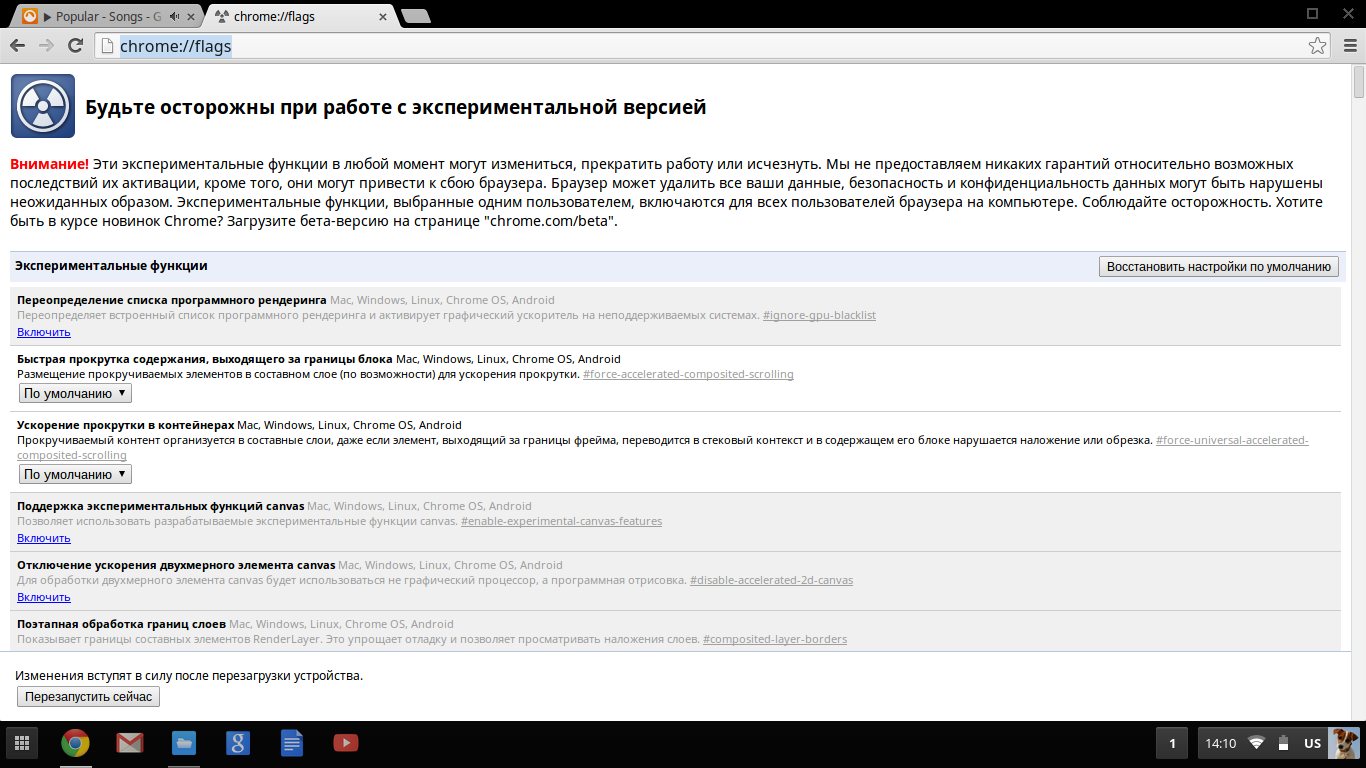Click the Переопределение списка программного рендеринга title
Screen dimensions: 1366x768
tap(171, 300)
